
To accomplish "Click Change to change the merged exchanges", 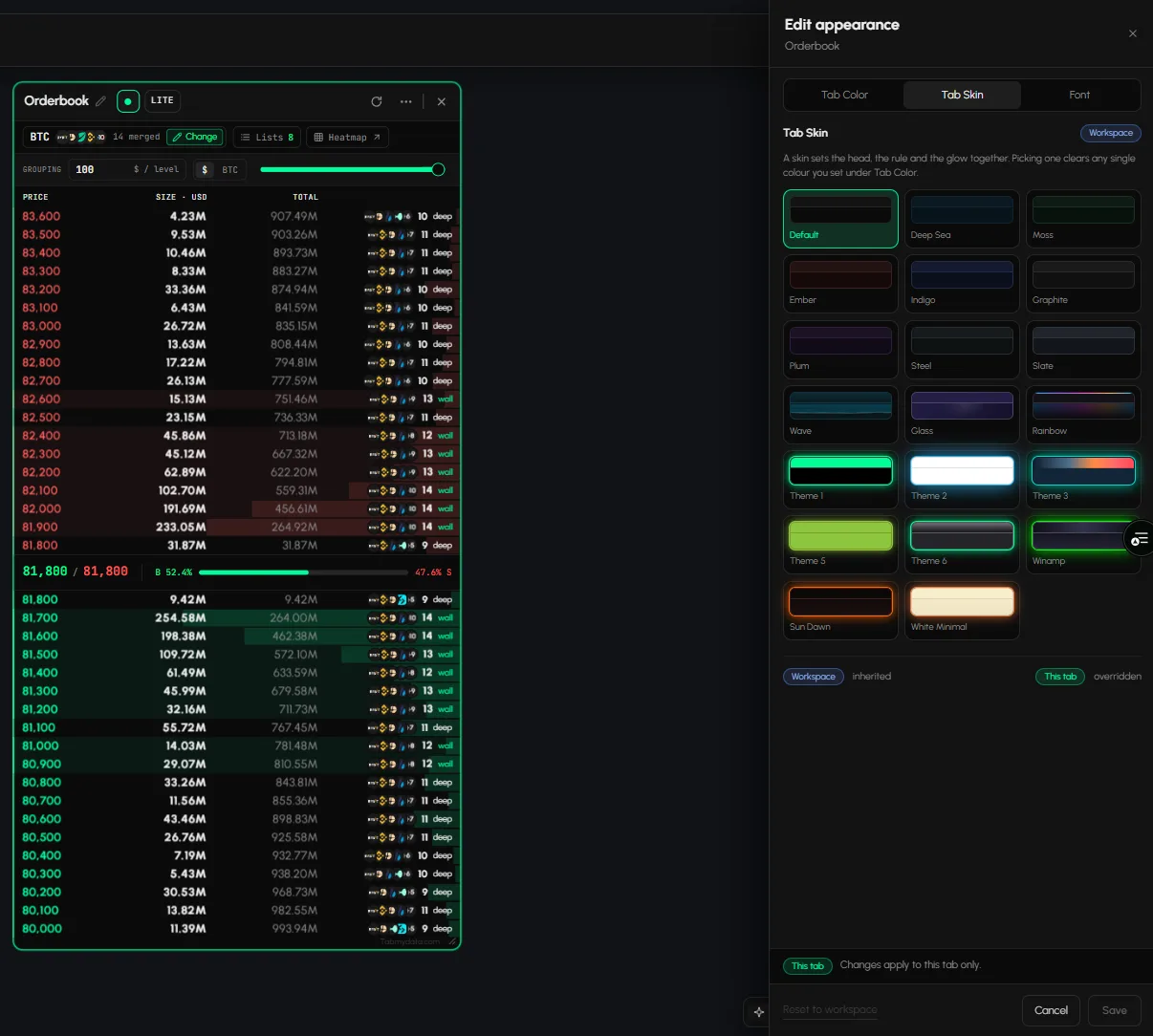I will (194, 137).
